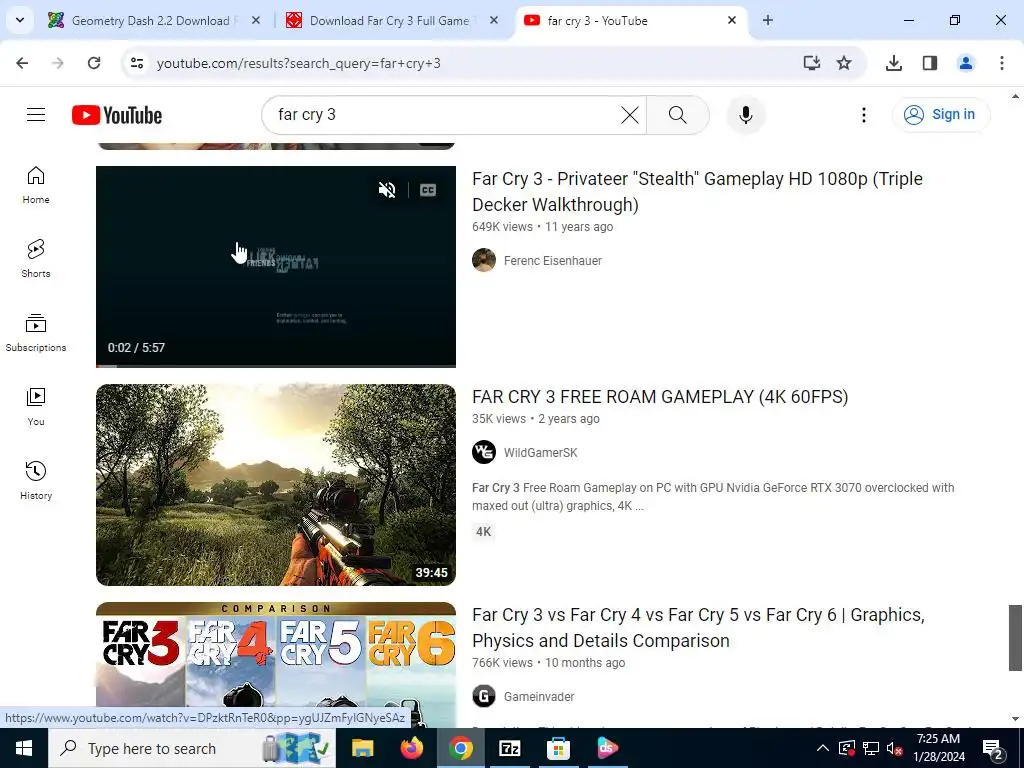Open the YouTube hamburger guide menu

coord(36,115)
